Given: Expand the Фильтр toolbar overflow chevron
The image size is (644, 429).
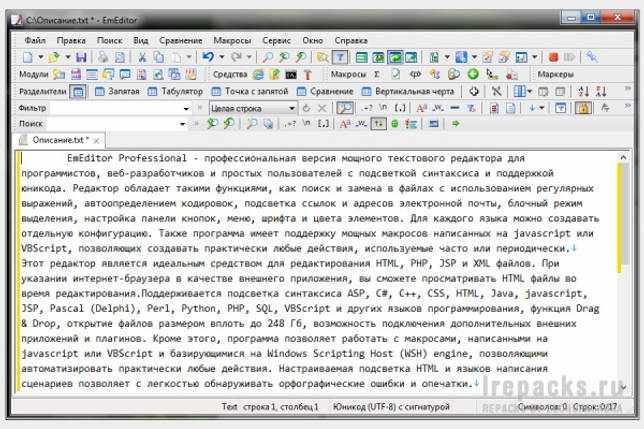Looking at the screenshot, I should 627,106.
